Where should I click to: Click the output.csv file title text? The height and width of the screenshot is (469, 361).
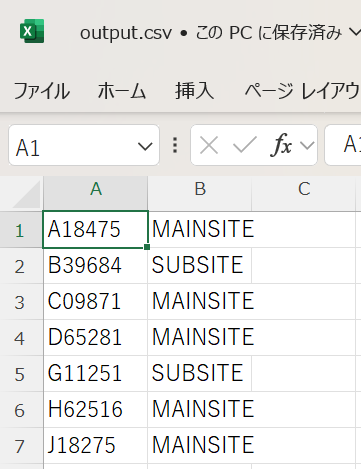pos(126,33)
